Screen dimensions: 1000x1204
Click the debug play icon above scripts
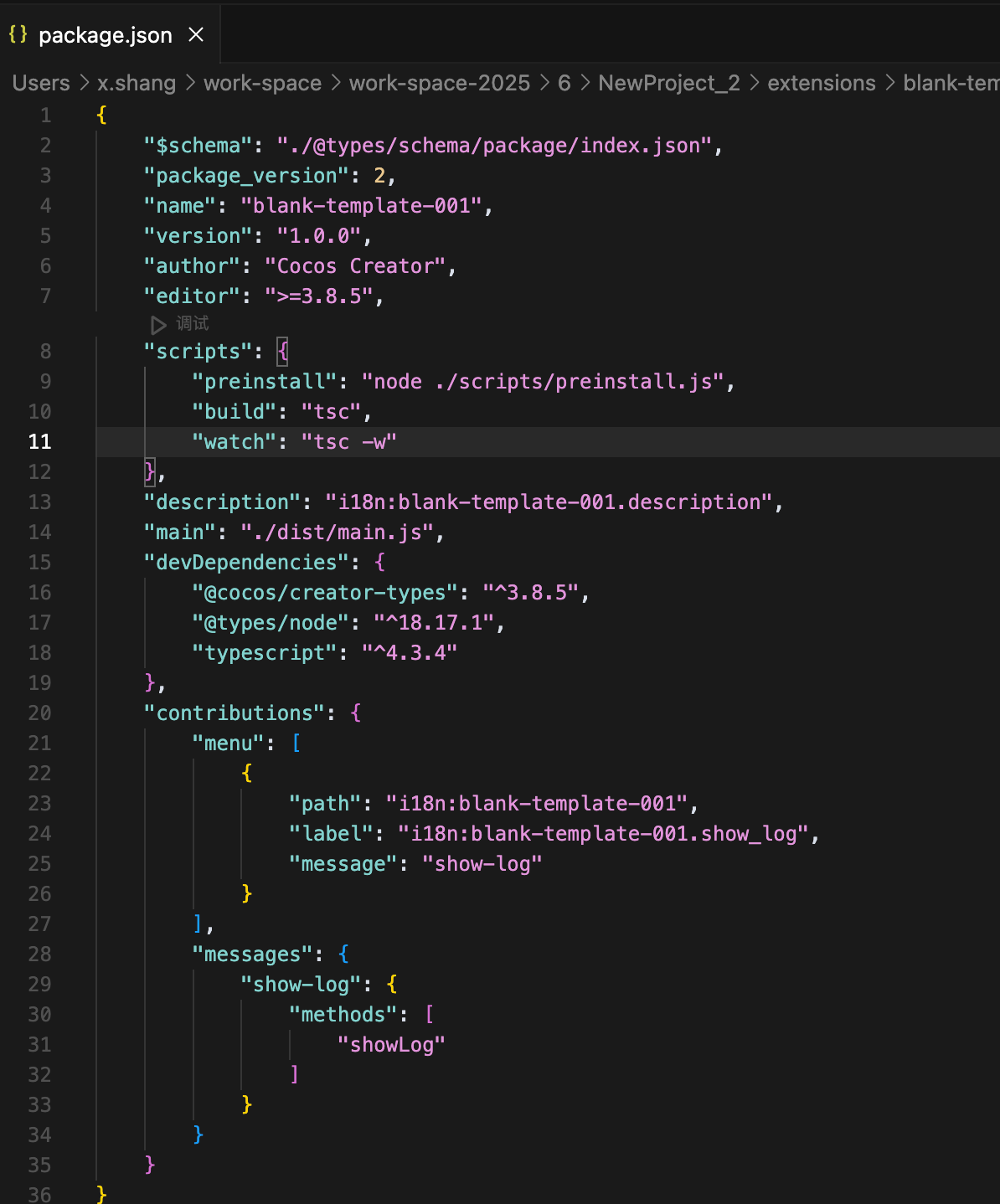point(157,324)
